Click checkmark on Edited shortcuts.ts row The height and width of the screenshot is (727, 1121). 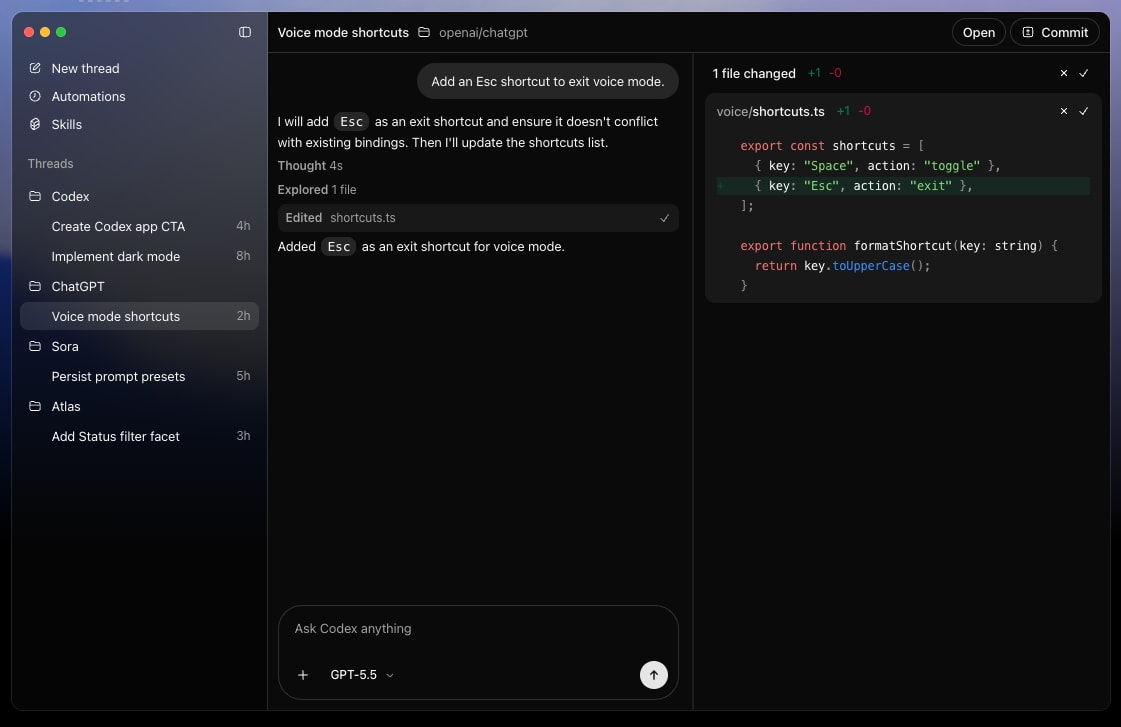(664, 218)
